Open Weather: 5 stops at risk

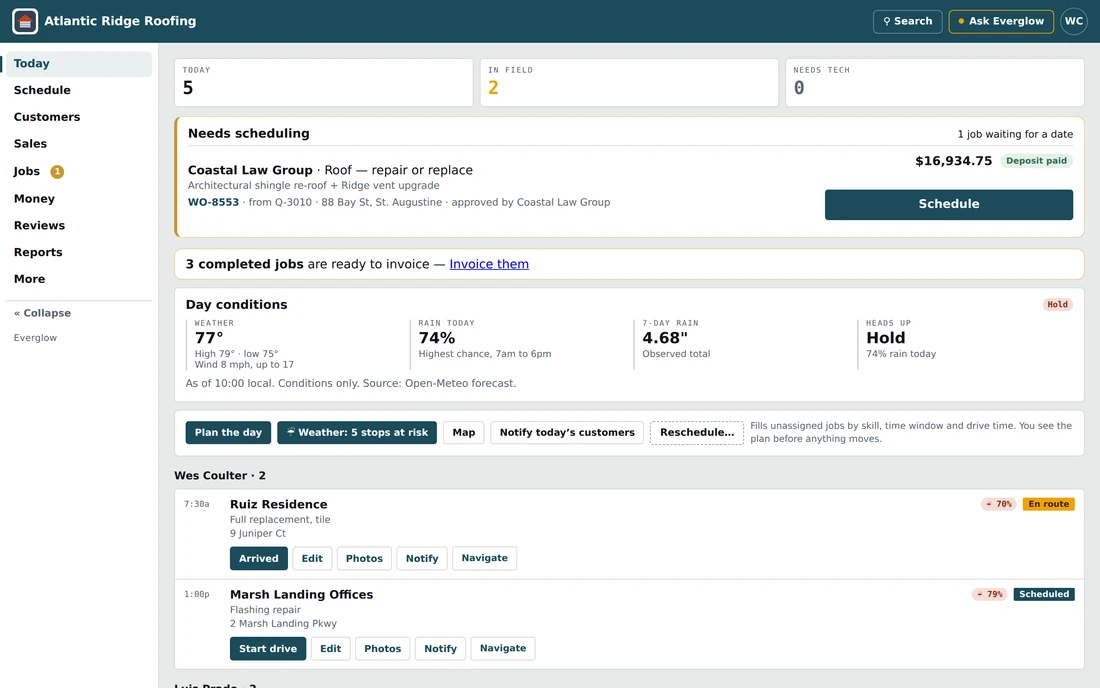tap(357, 433)
